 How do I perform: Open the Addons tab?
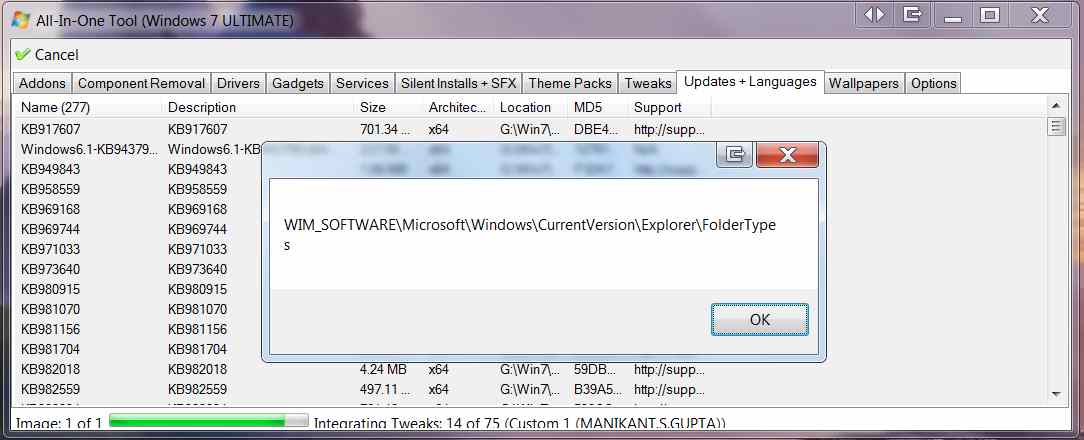click(x=42, y=83)
